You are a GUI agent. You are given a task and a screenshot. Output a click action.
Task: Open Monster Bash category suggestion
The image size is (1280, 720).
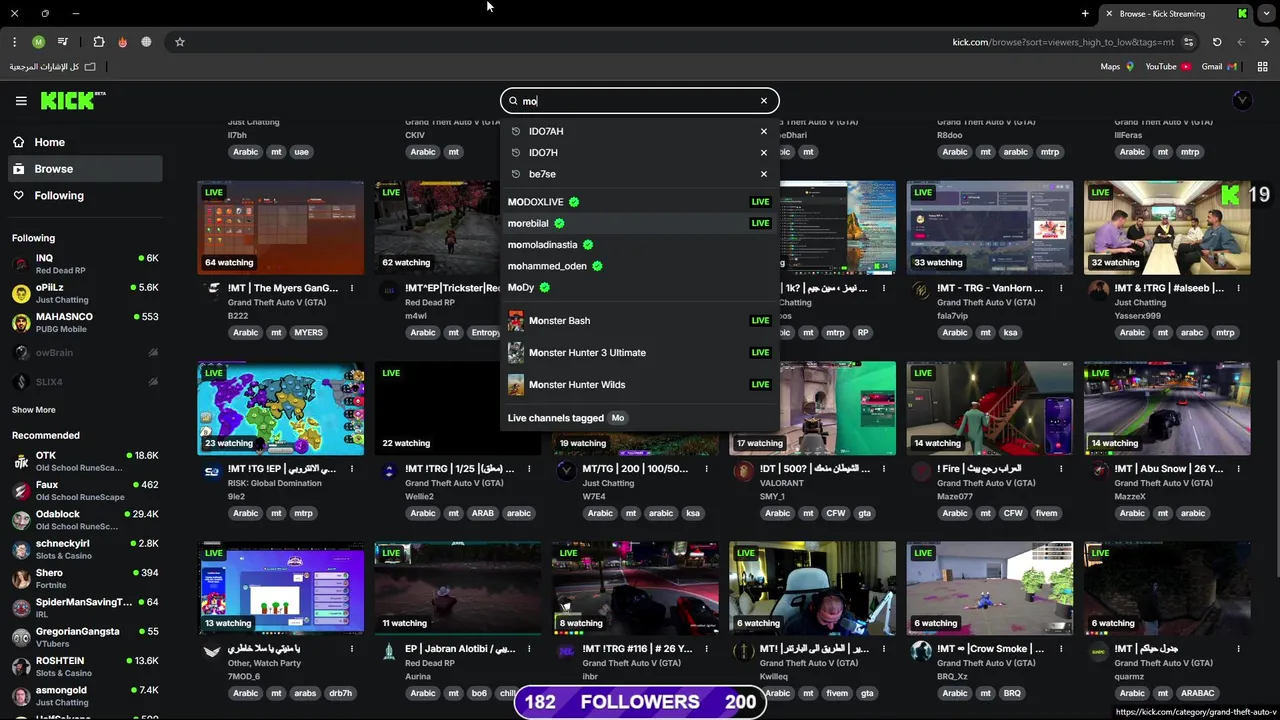[x=639, y=321]
